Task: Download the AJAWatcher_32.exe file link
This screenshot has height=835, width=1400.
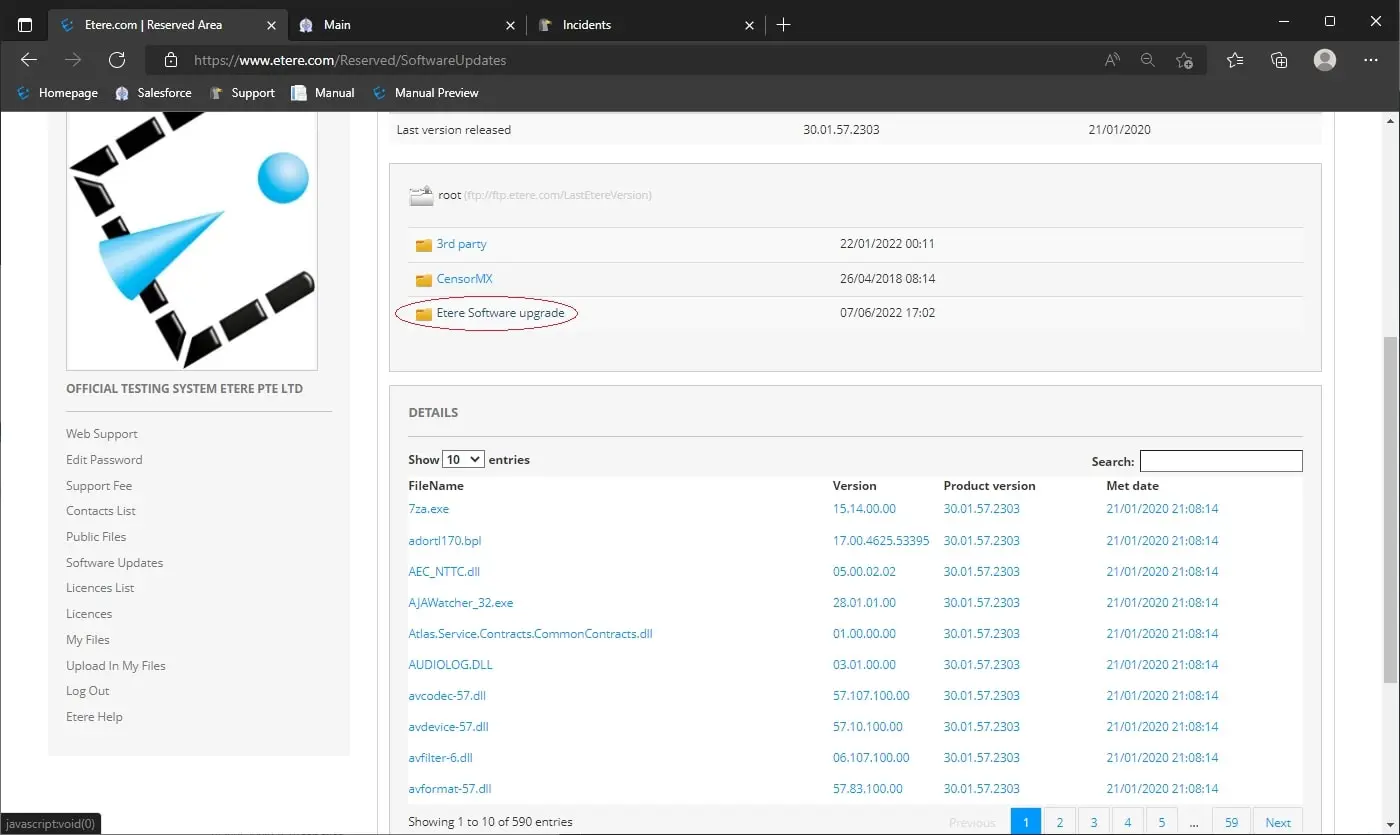Action: coord(461,603)
